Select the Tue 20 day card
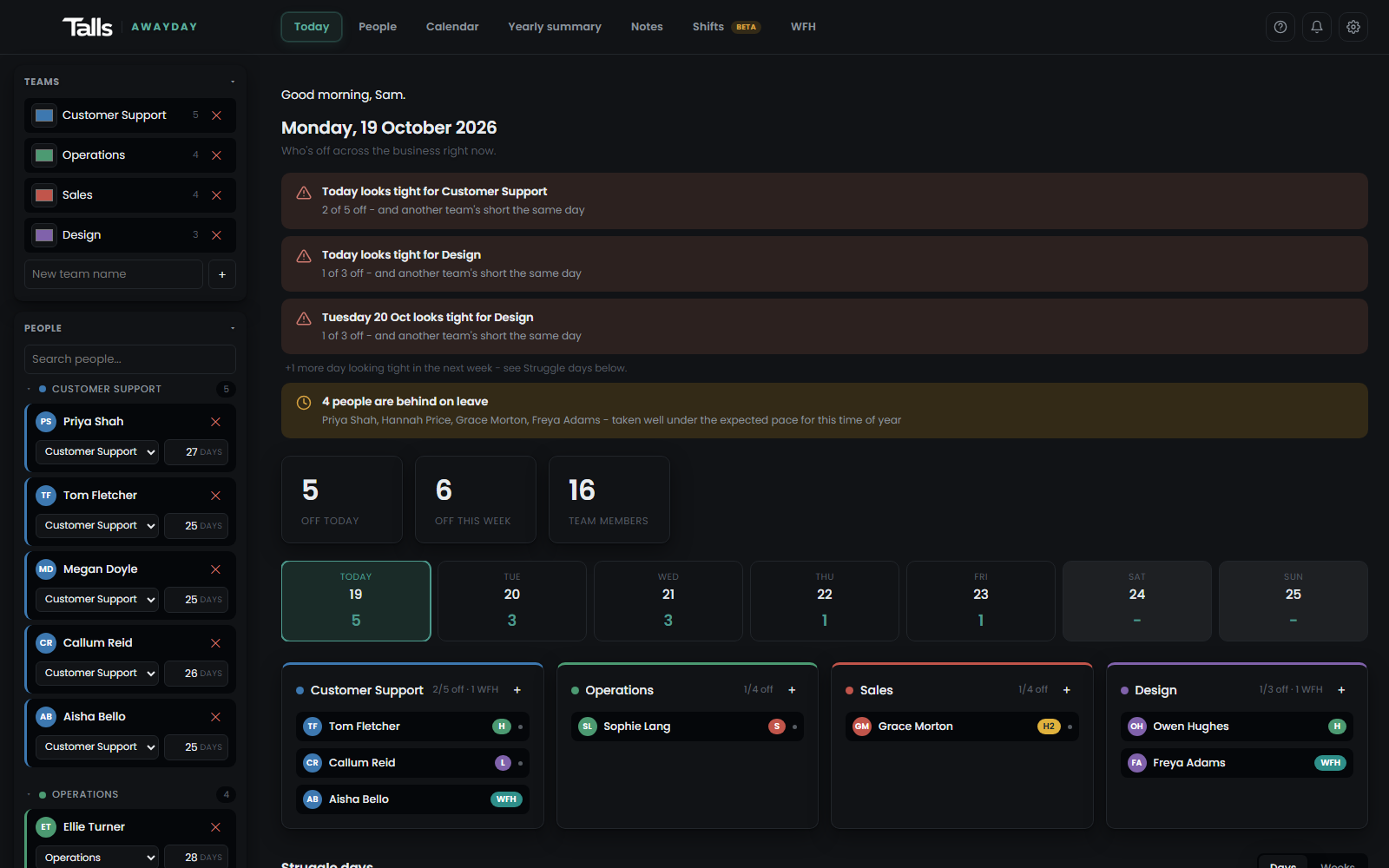1389x868 pixels. click(512, 601)
